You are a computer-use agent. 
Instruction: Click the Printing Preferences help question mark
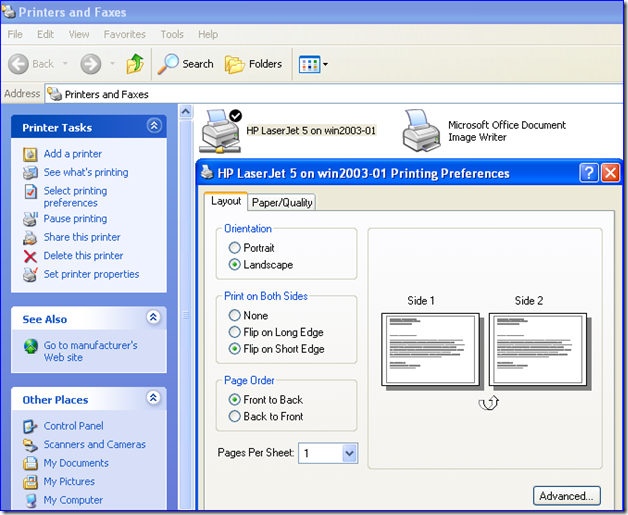589,173
